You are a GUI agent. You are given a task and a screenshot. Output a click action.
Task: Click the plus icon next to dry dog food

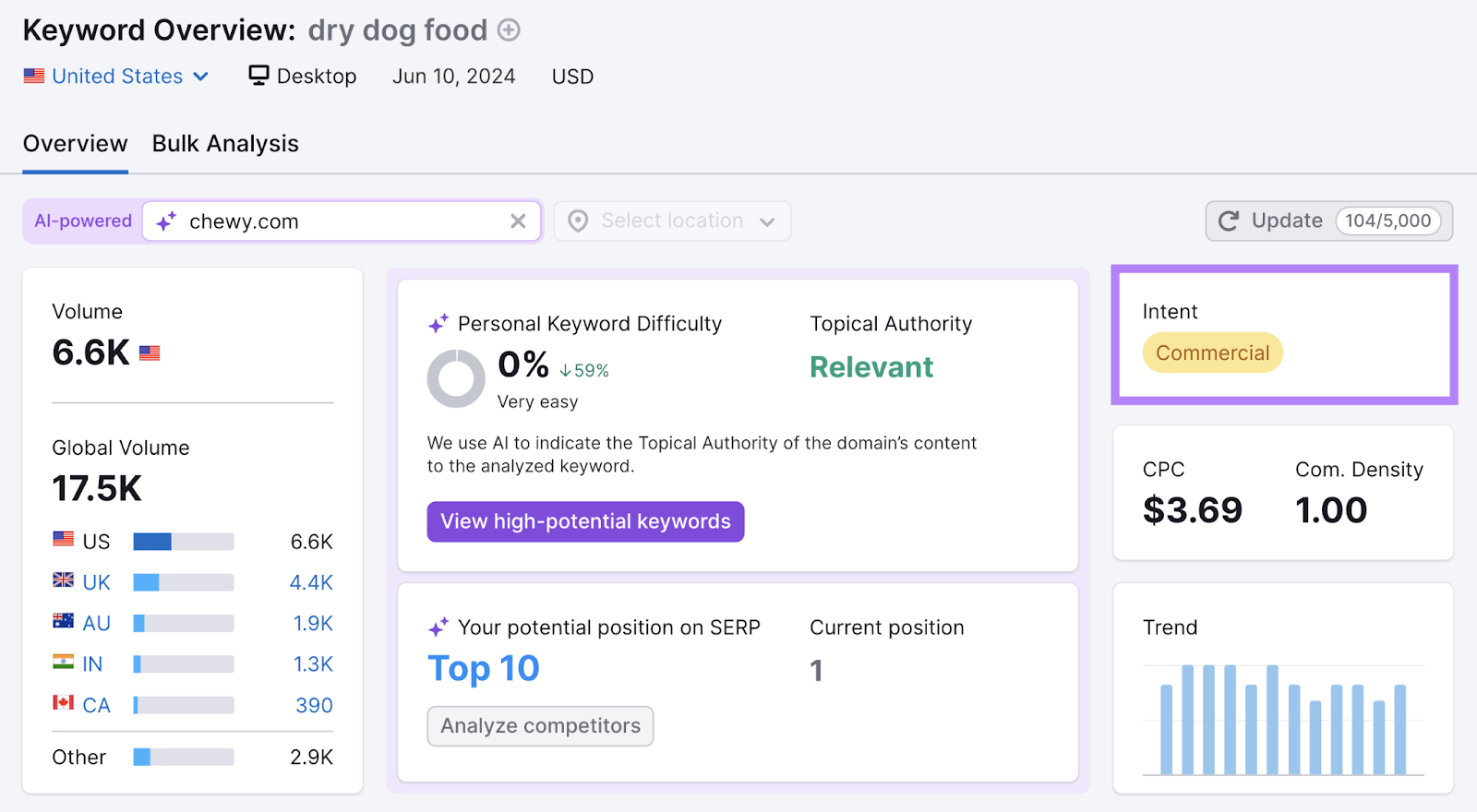(509, 30)
